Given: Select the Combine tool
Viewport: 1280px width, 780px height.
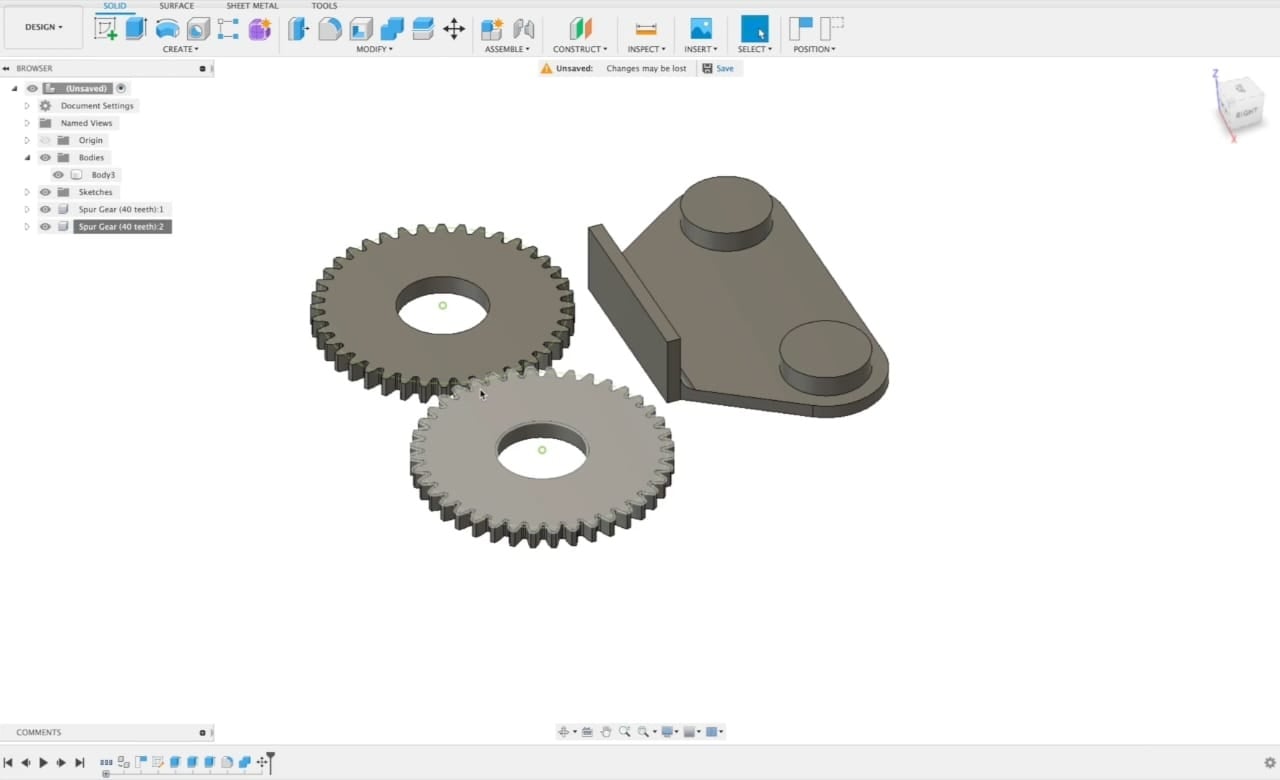Looking at the screenshot, I should click(392, 29).
